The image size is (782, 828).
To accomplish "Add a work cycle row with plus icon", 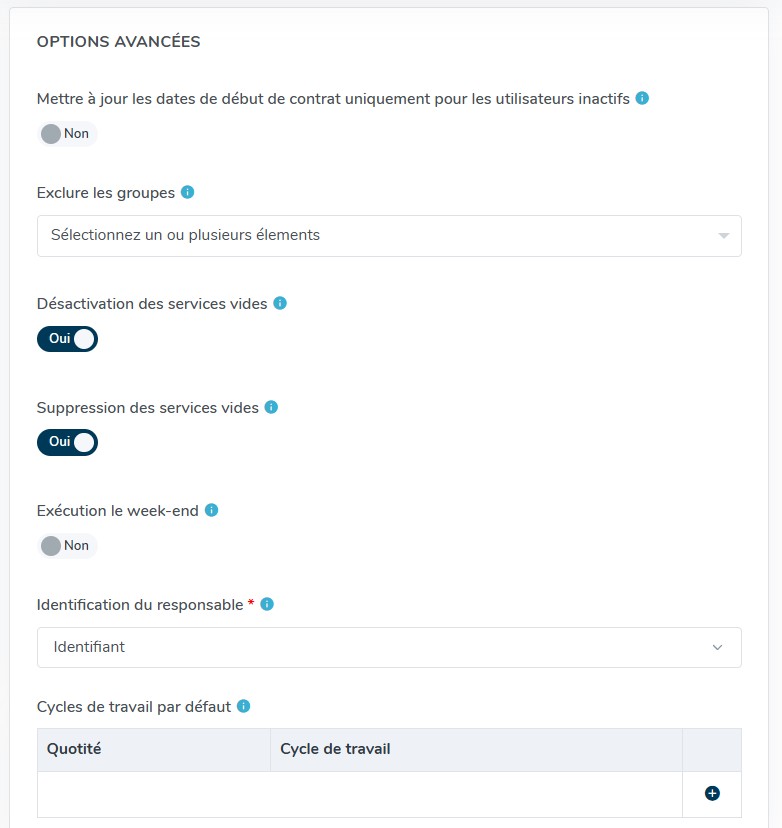I will tap(712, 793).
